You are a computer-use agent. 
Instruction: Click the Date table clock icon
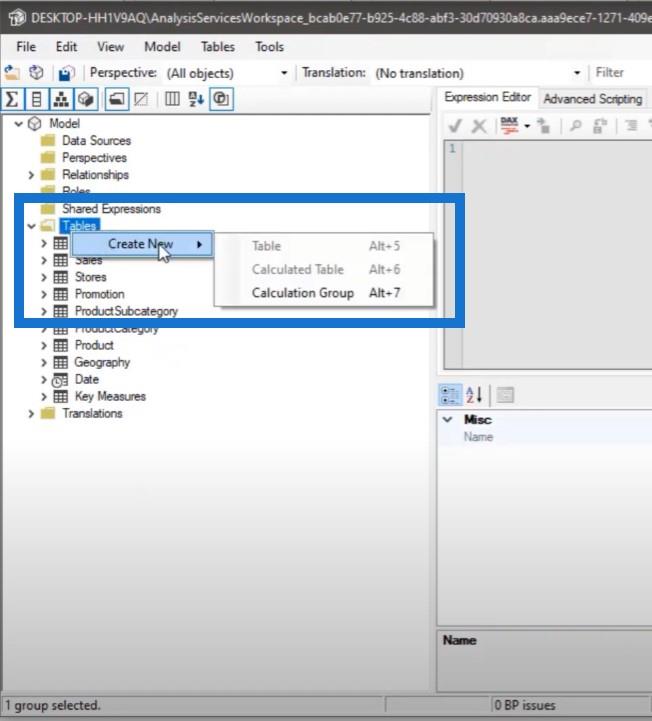(60, 380)
